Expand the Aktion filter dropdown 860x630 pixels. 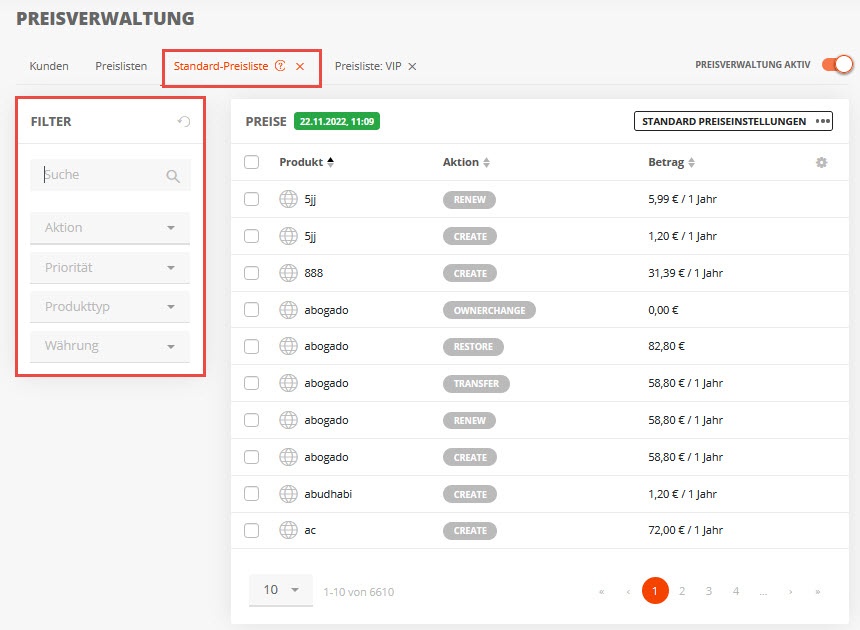(x=110, y=228)
